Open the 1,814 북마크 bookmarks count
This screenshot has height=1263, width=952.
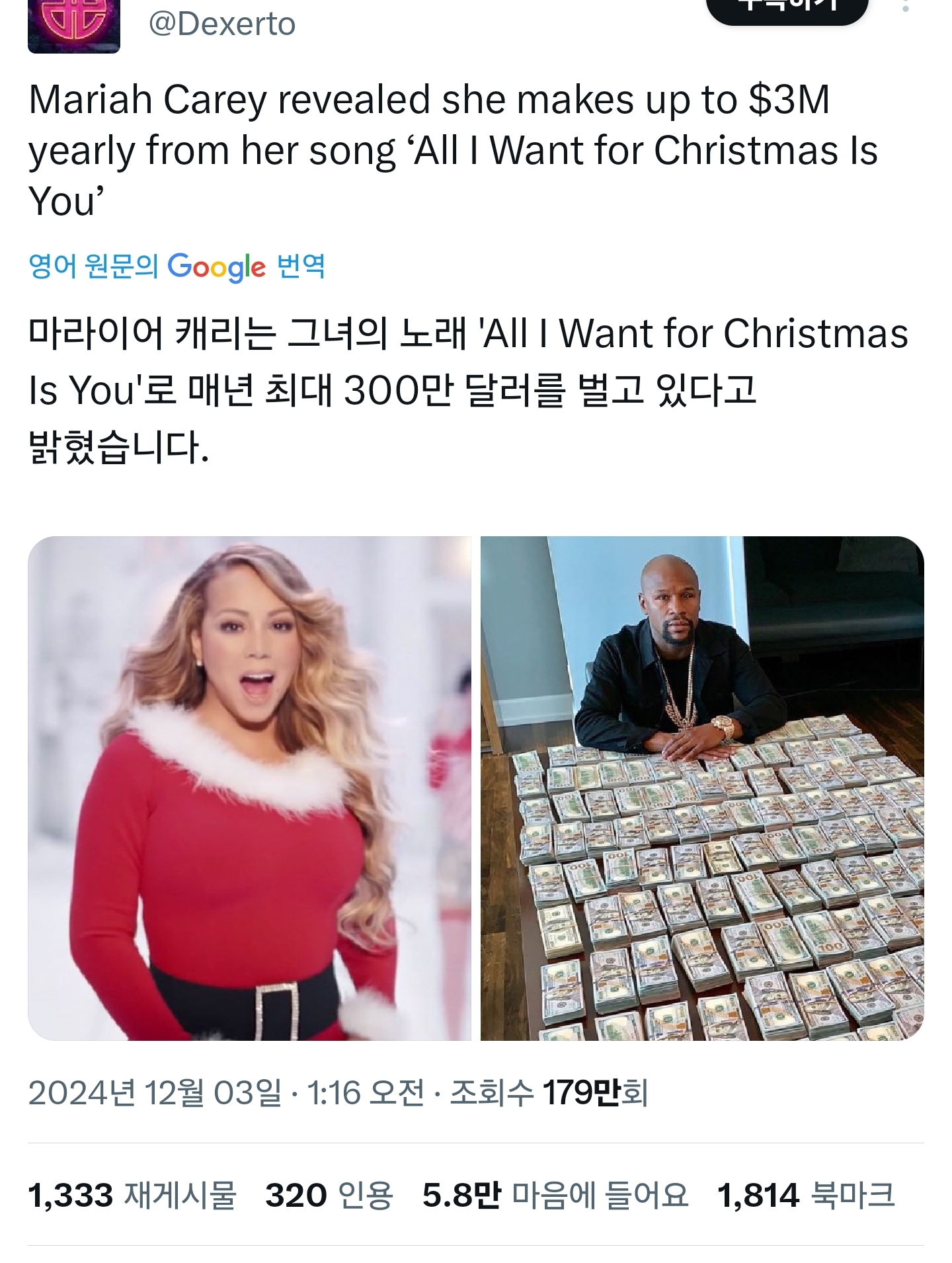point(806,1195)
